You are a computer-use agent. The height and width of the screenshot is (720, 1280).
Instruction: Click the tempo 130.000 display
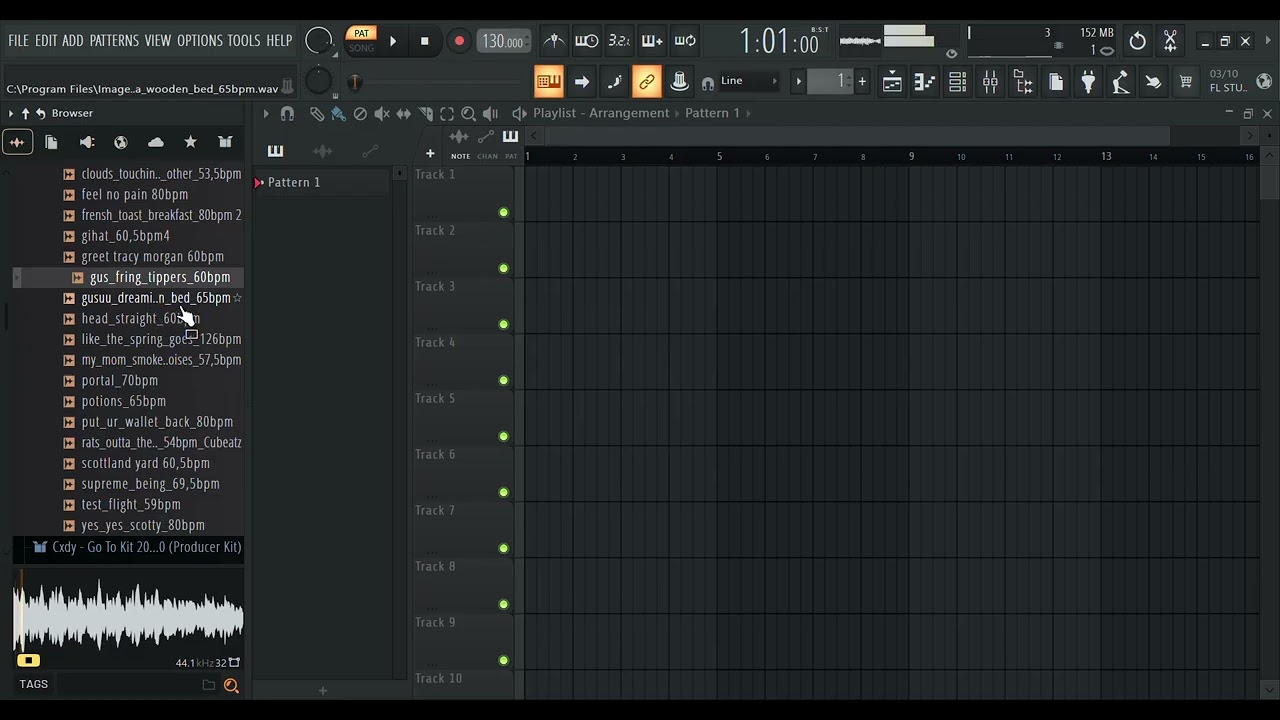coord(503,41)
